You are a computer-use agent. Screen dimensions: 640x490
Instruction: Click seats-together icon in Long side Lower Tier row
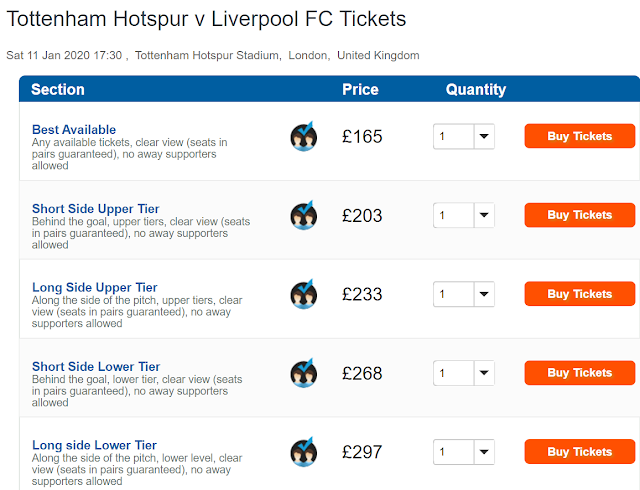(304, 452)
